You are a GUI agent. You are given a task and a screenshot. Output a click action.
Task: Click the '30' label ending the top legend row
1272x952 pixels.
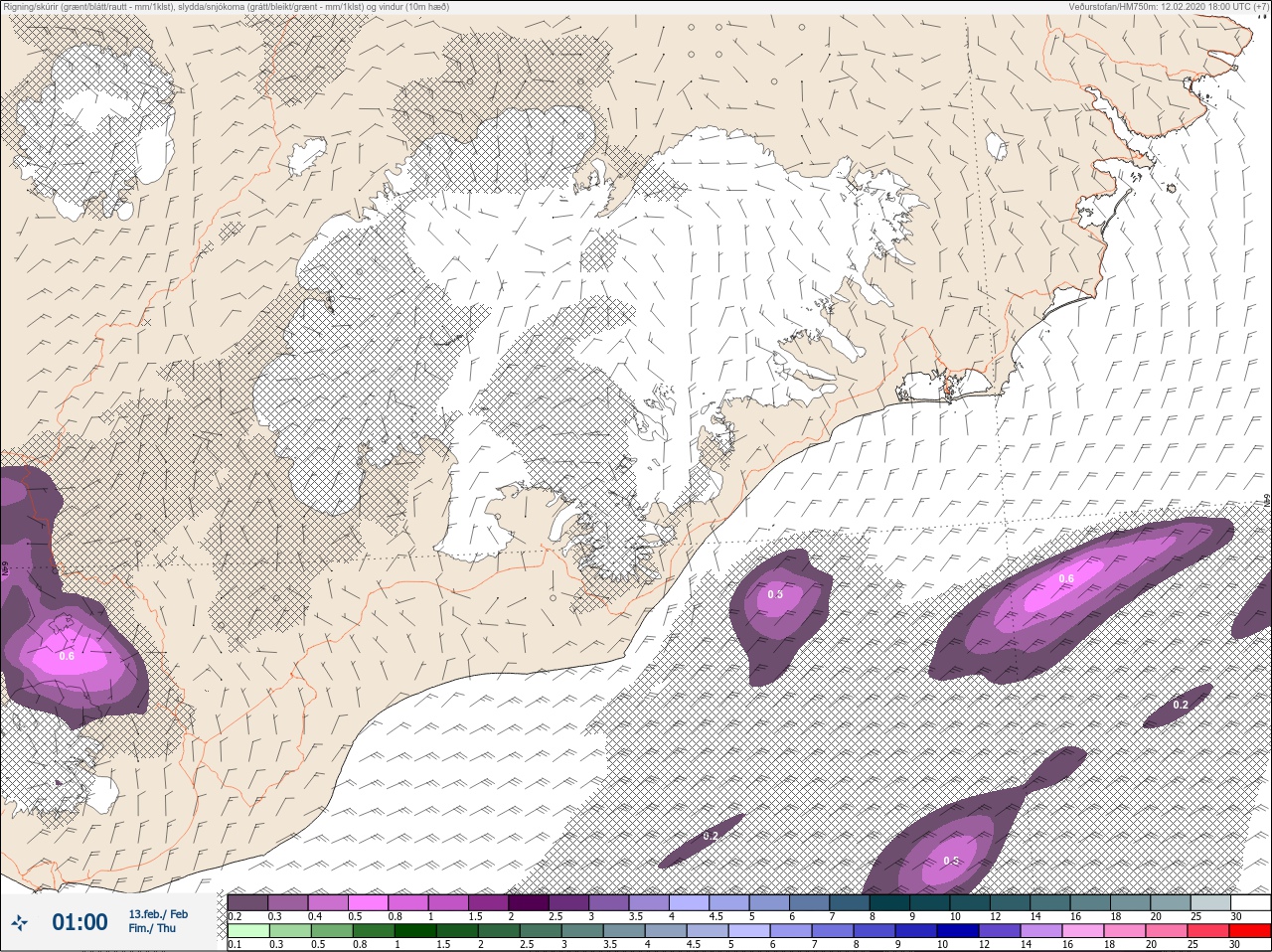[x=1236, y=916]
